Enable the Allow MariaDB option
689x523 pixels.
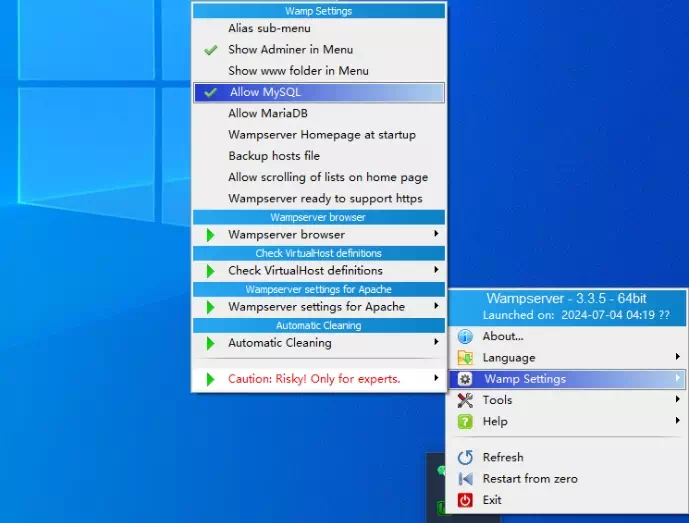tap(267, 113)
